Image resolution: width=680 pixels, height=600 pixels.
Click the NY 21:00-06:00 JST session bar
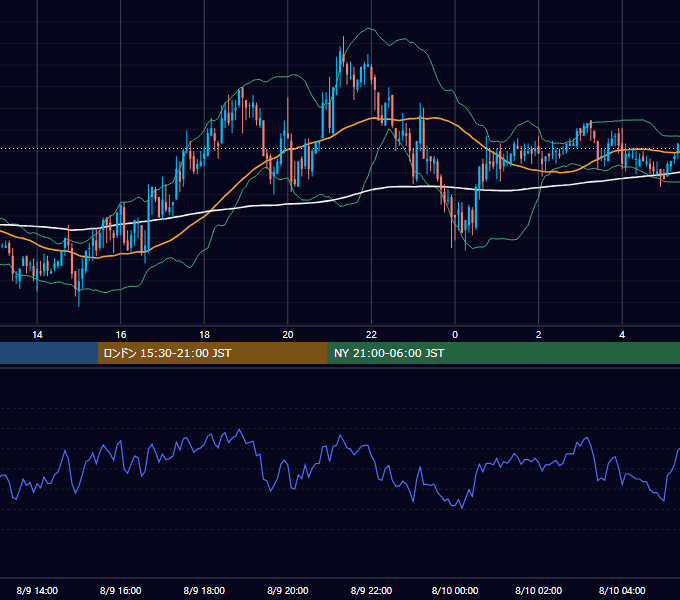click(x=503, y=353)
